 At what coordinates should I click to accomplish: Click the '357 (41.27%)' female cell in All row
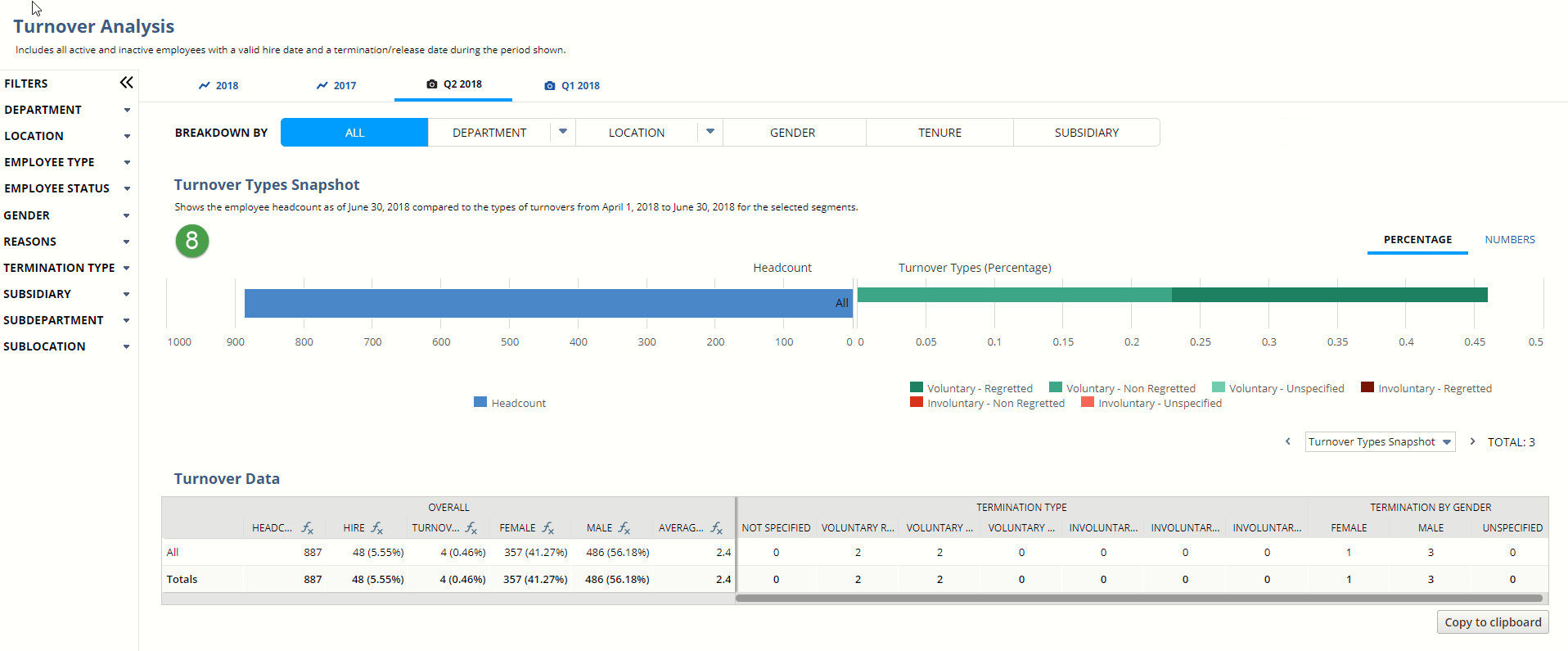point(536,553)
